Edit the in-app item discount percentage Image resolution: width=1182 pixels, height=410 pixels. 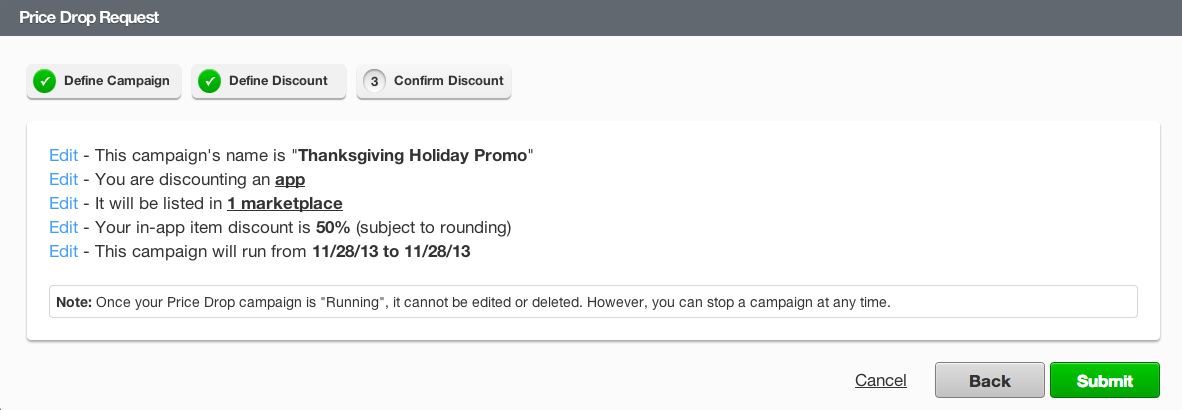(x=63, y=228)
